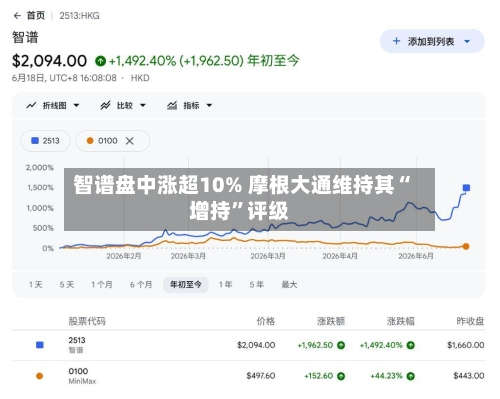
Task: Click the back arrow icon
Action: coord(17,16)
